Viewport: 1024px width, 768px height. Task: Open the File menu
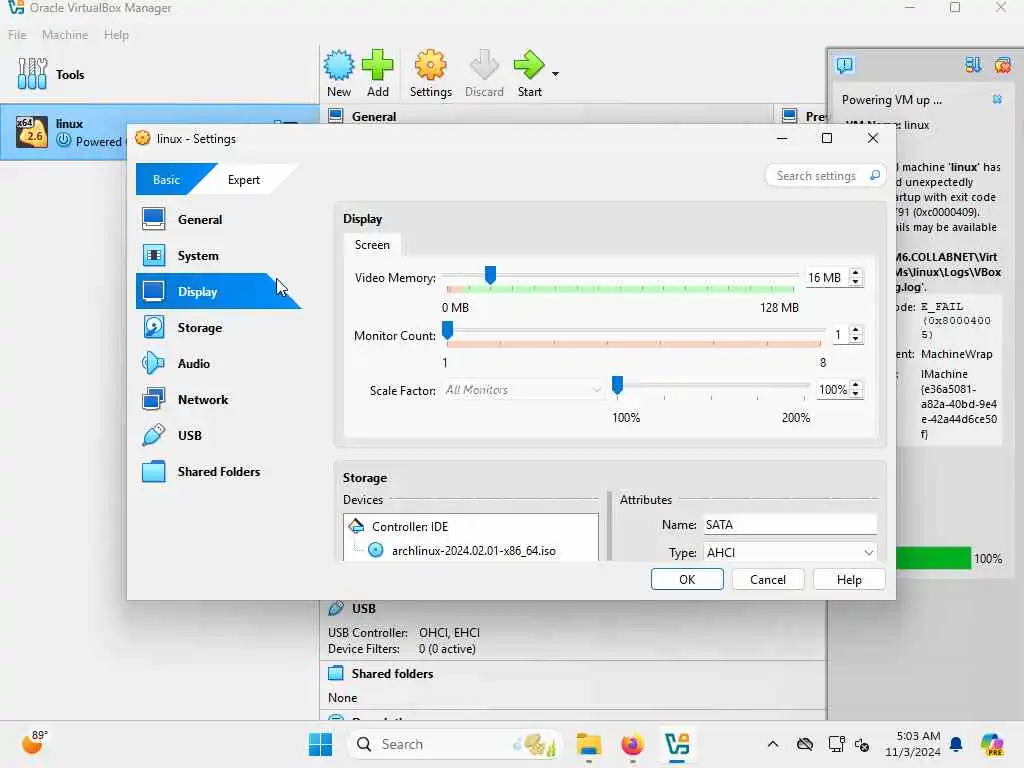point(17,35)
